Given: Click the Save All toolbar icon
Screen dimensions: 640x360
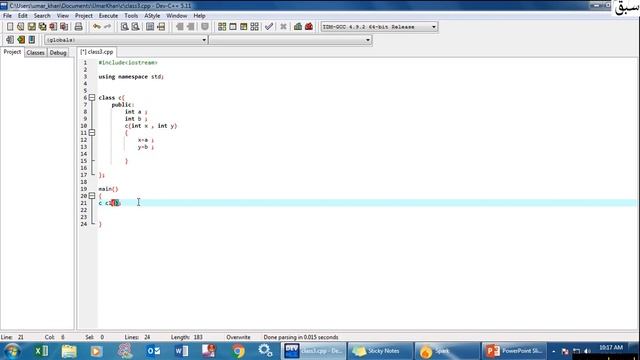Looking at the screenshot, I should (x=42, y=27).
